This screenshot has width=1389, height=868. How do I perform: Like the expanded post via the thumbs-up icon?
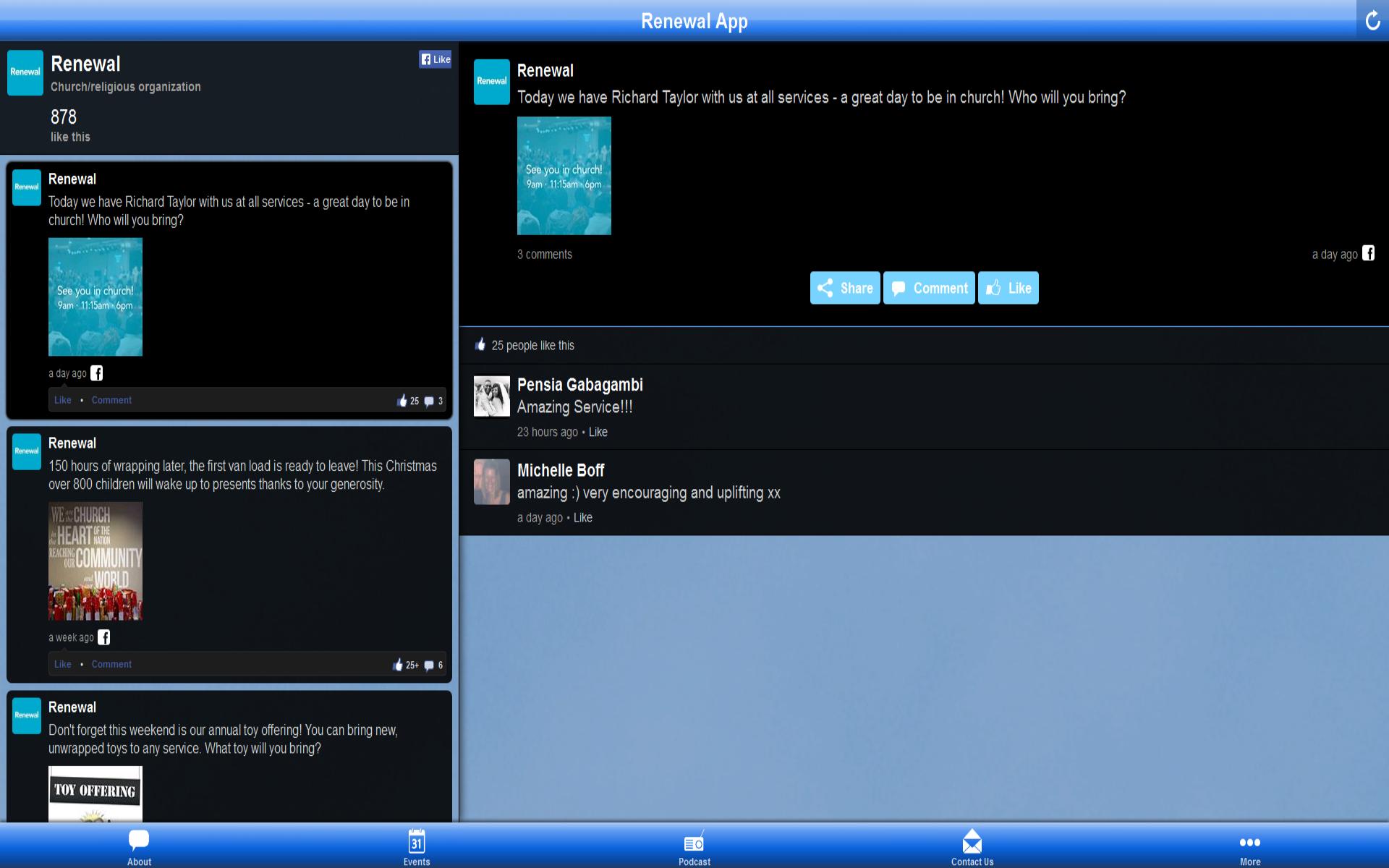(1008, 287)
